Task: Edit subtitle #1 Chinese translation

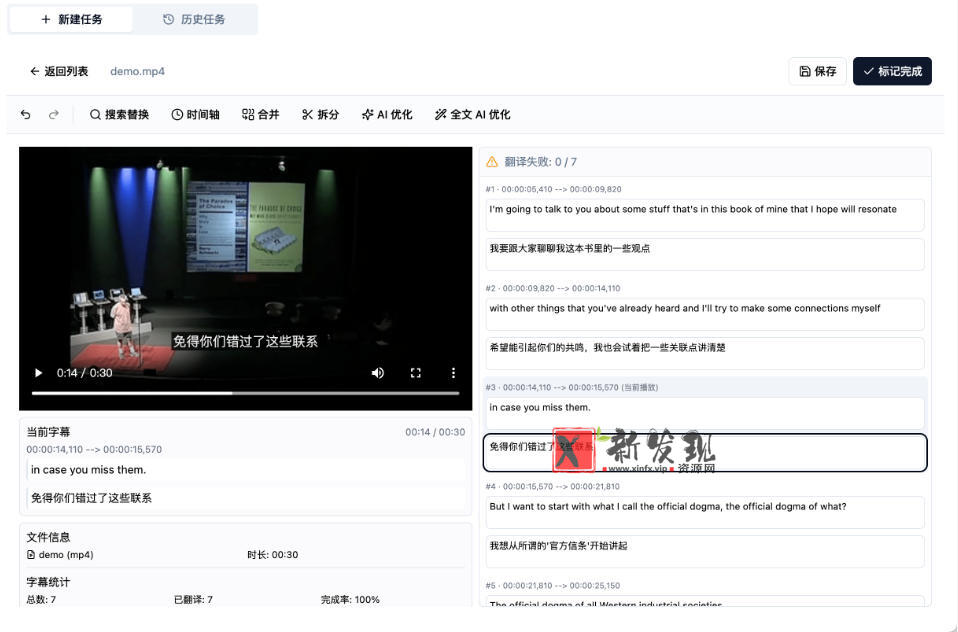Action: tap(704, 254)
